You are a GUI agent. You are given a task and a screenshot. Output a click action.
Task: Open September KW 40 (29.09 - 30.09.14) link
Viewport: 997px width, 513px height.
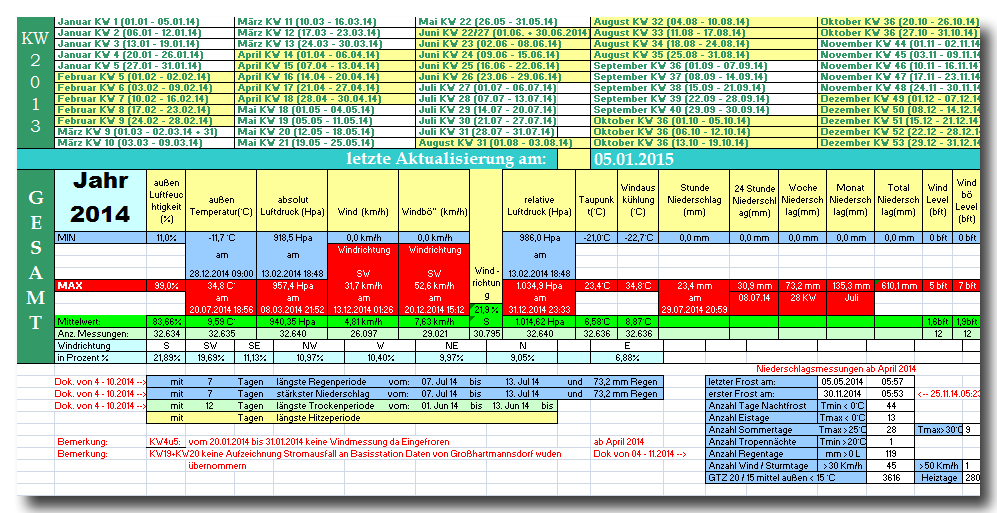(x=680, y=110)
